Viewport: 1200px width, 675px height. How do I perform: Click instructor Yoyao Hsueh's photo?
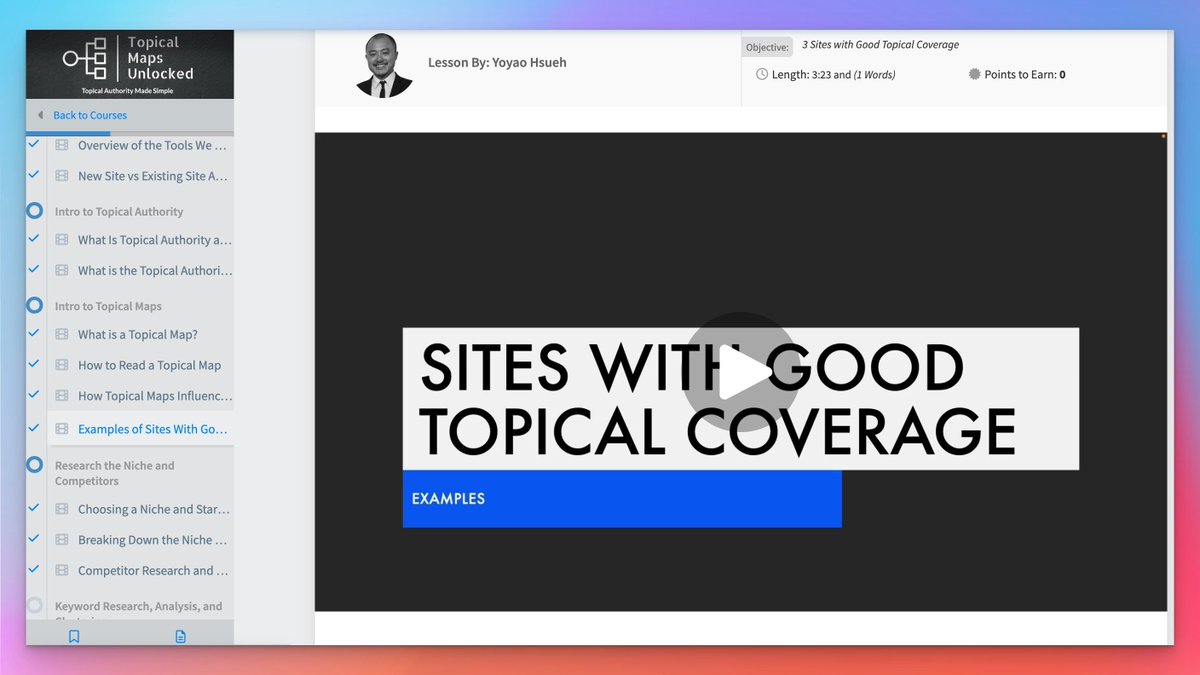[384, 67]
